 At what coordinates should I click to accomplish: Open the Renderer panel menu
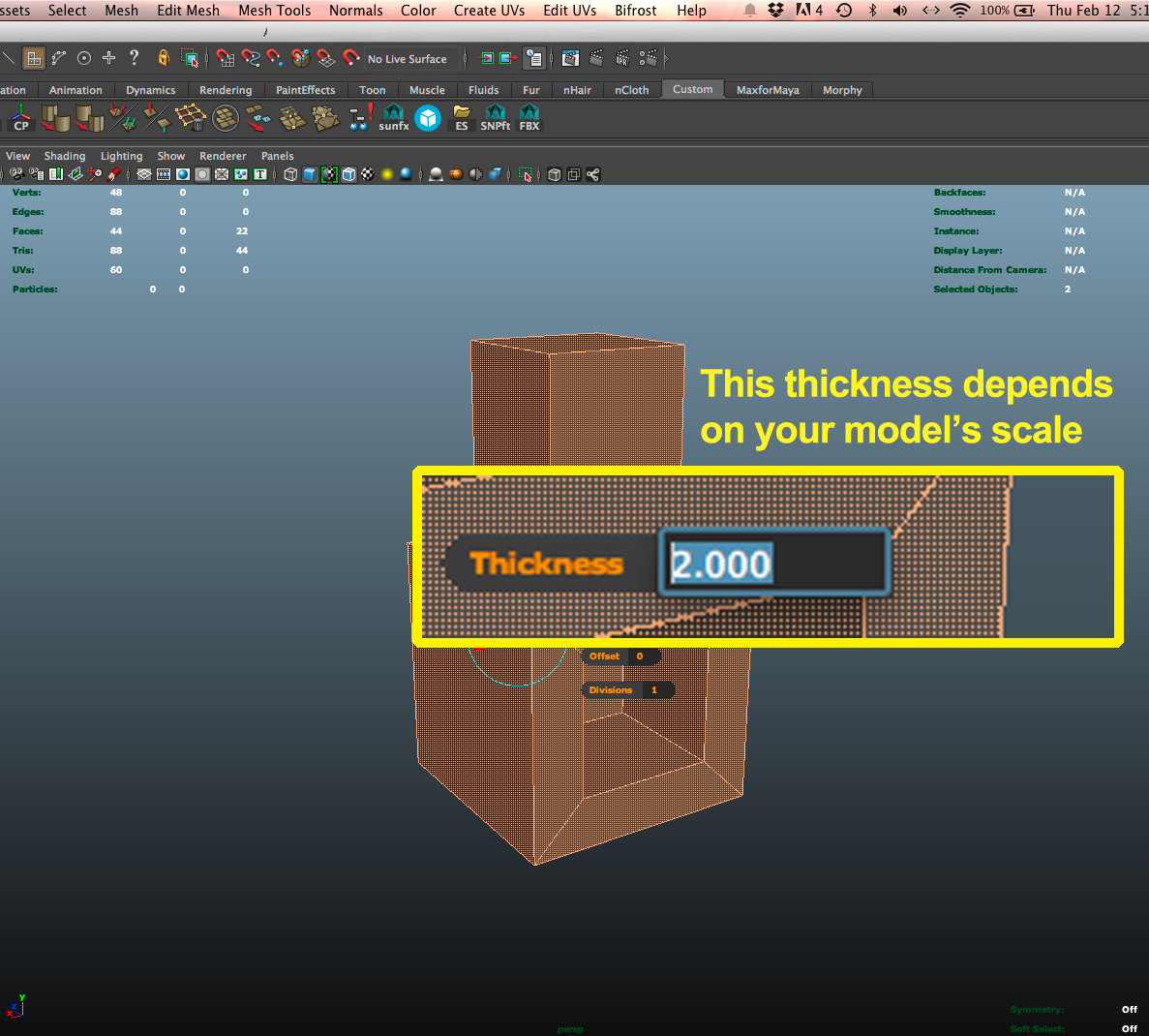223,156
